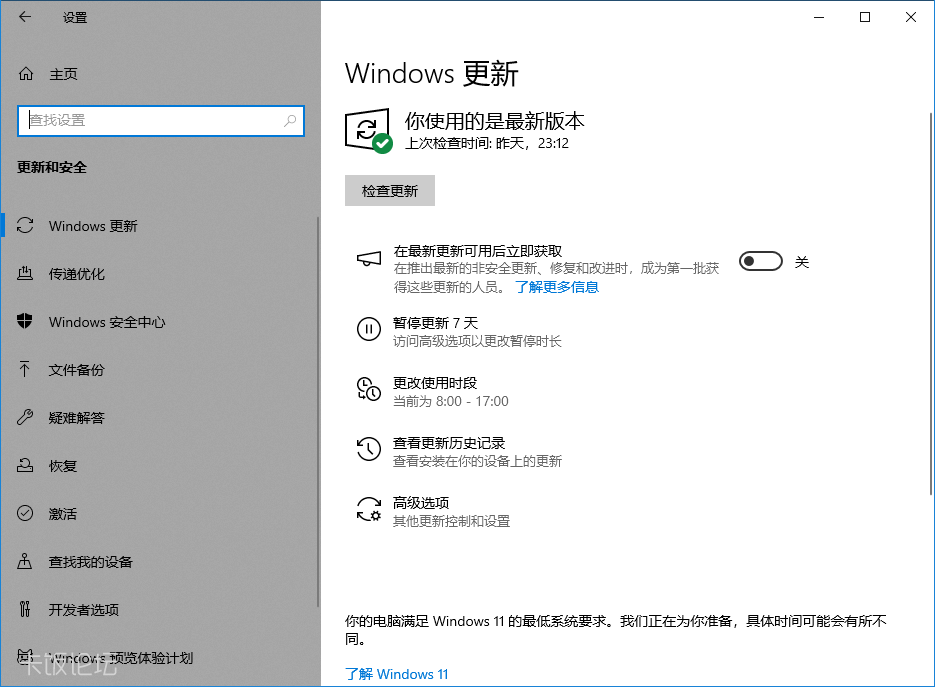Click the 主页 home icon
The image size is (935, 687).
[26, 74]
